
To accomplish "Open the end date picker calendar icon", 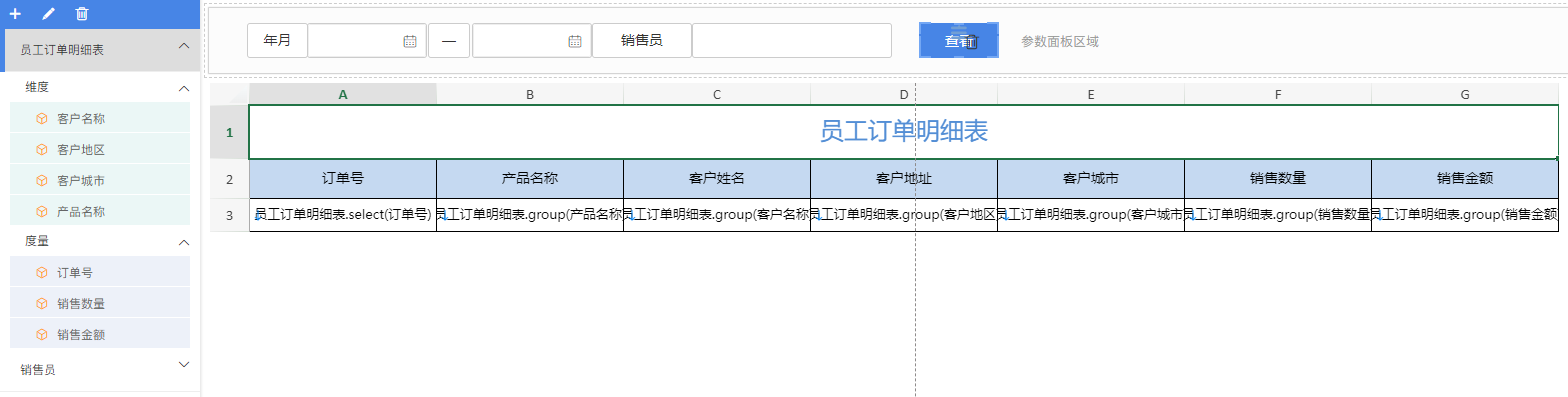I will (x=574, y=41).
